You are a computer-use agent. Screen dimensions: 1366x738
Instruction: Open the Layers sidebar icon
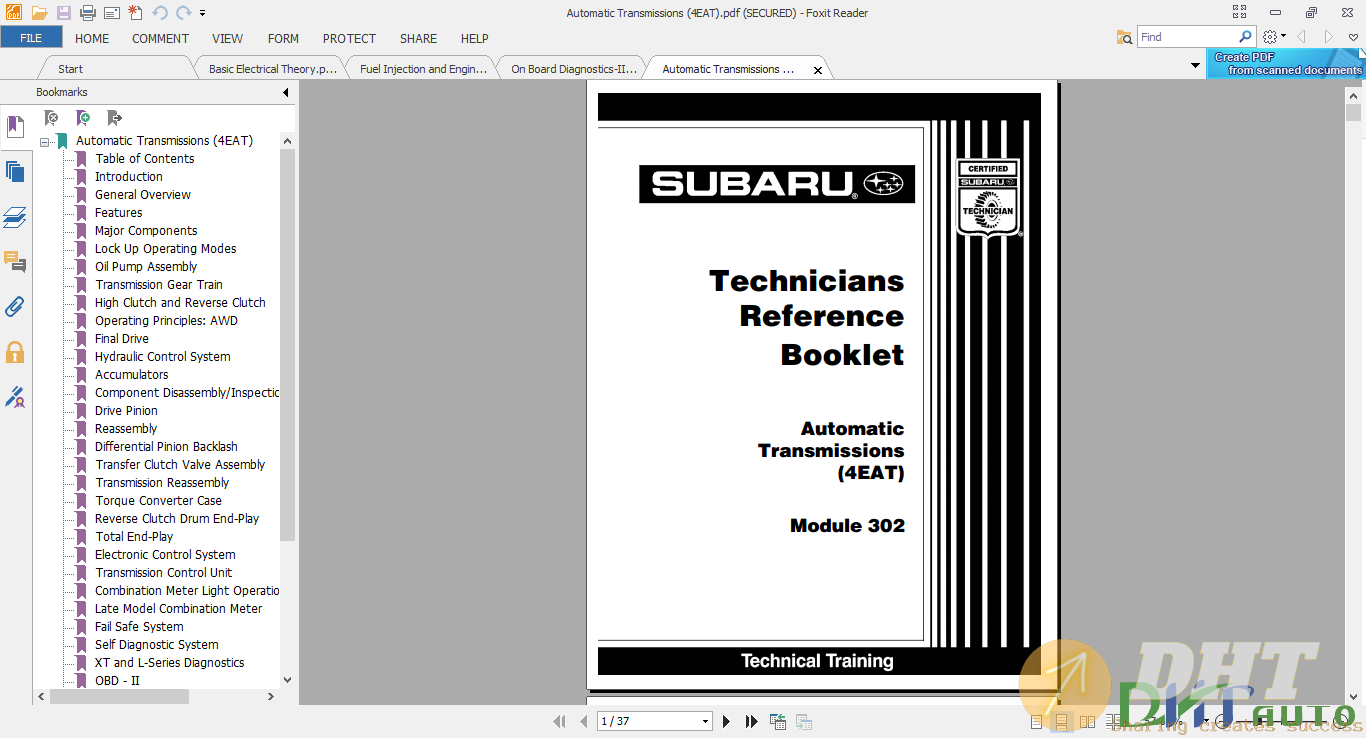(x=15, y=217)
